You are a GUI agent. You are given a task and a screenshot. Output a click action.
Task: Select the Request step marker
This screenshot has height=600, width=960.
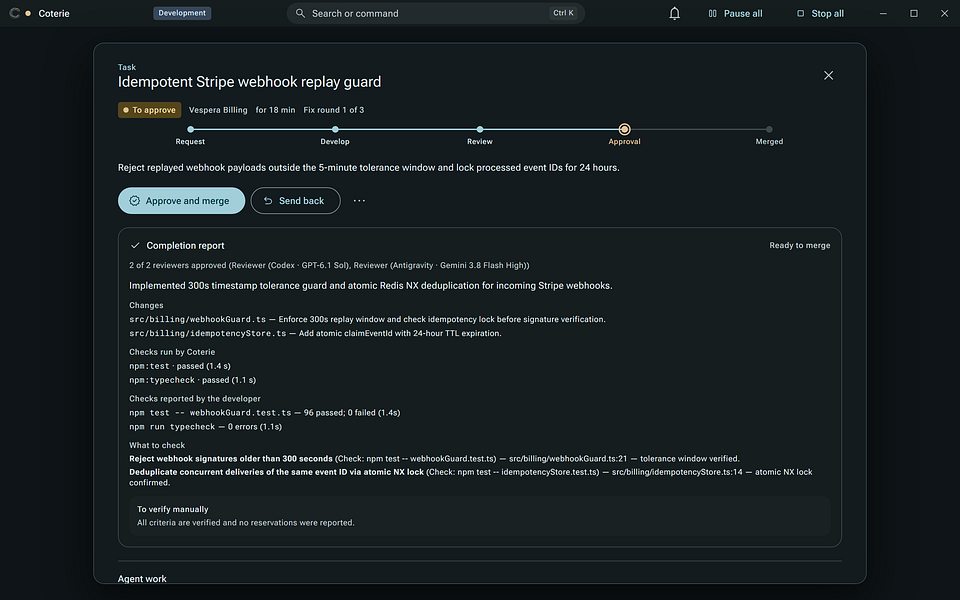point(190,129)
